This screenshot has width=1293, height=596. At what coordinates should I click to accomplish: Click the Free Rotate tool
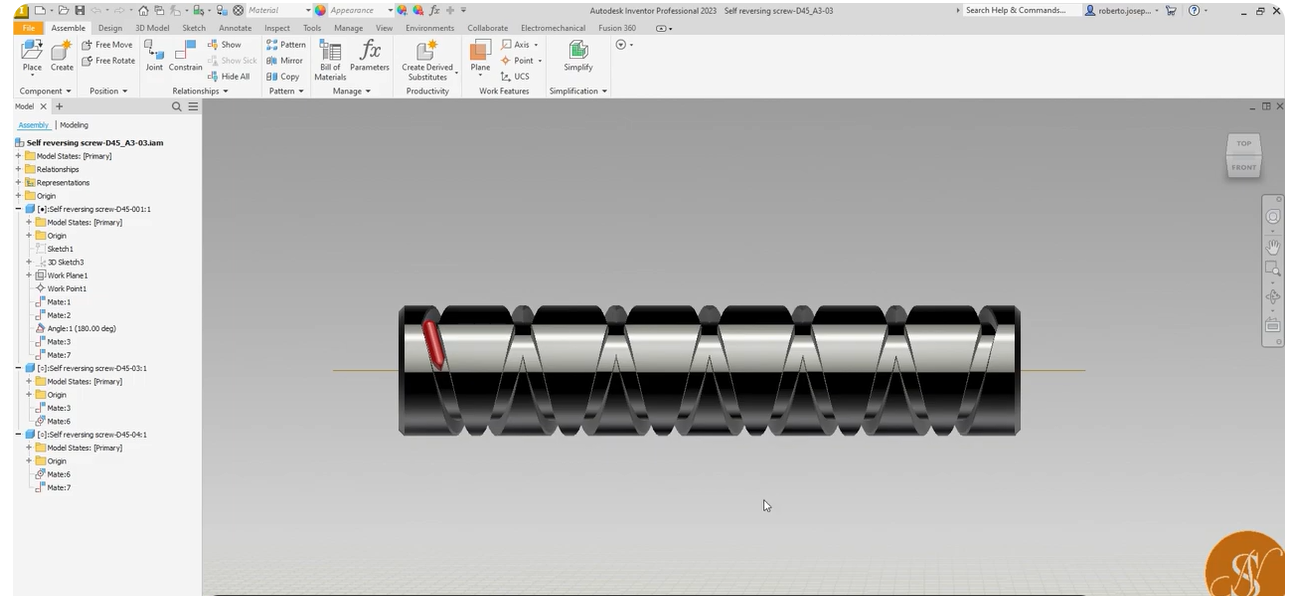(x=108, y=60)
